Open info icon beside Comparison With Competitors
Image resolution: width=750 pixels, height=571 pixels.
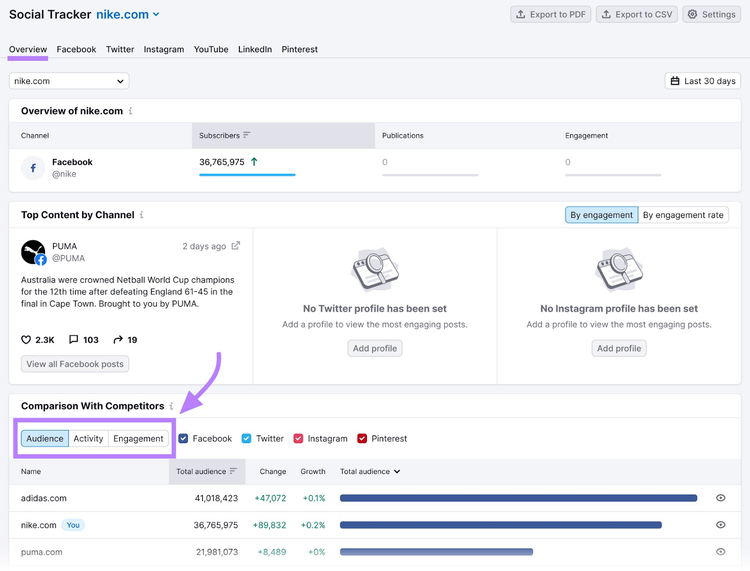171,406
